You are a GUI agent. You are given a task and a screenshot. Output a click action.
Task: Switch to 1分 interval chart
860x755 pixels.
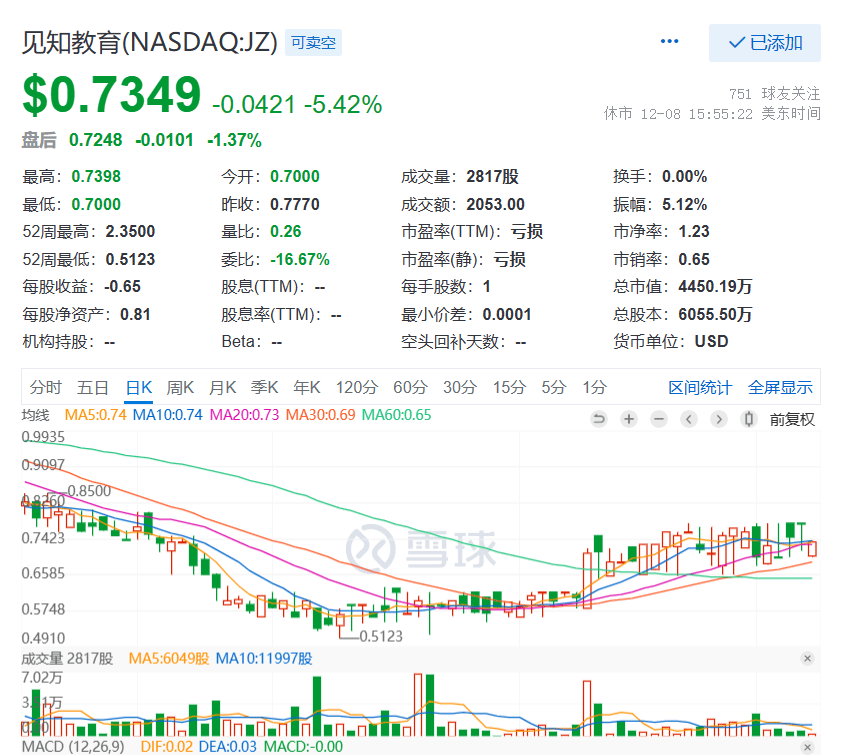594,388
